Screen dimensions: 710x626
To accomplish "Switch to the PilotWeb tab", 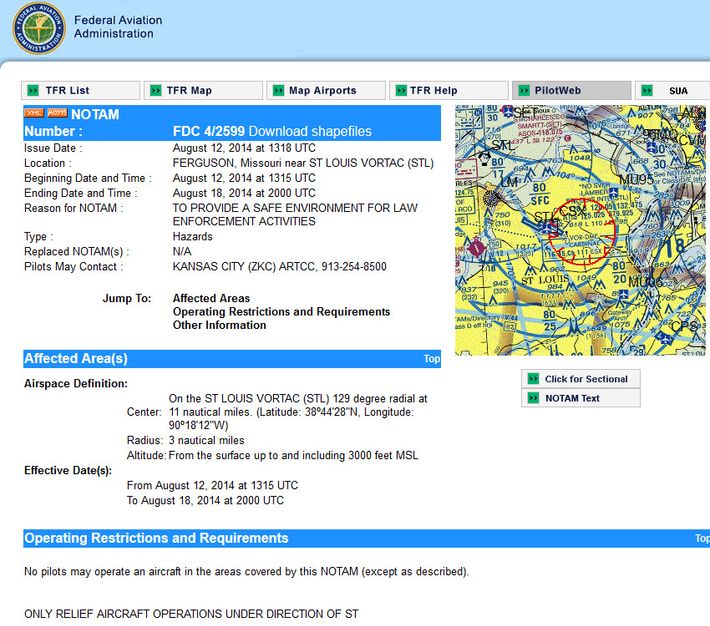I will point(571,91).
